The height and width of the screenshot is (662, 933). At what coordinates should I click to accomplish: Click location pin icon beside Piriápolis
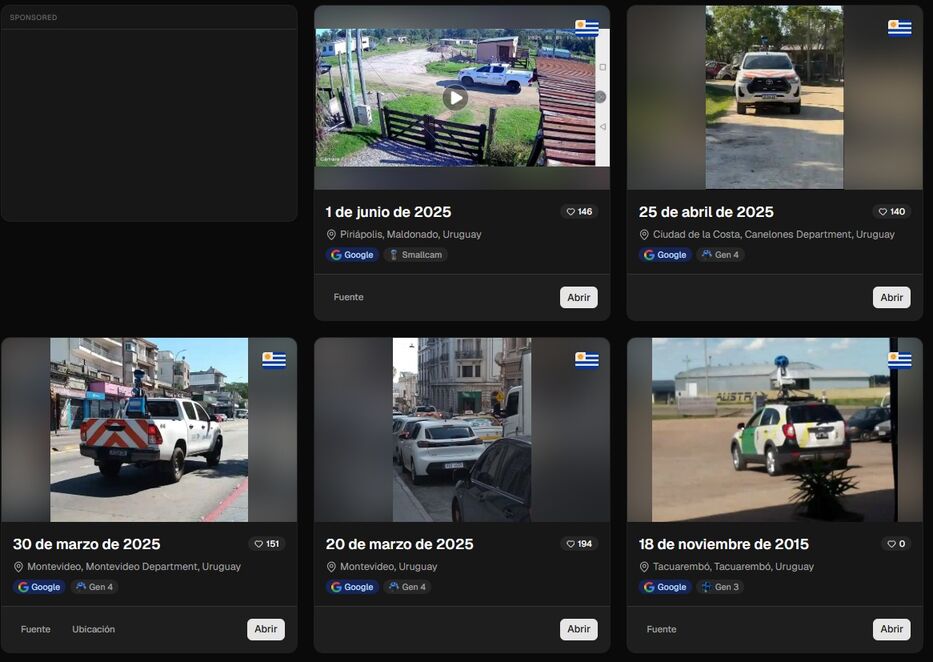point(331,235)
